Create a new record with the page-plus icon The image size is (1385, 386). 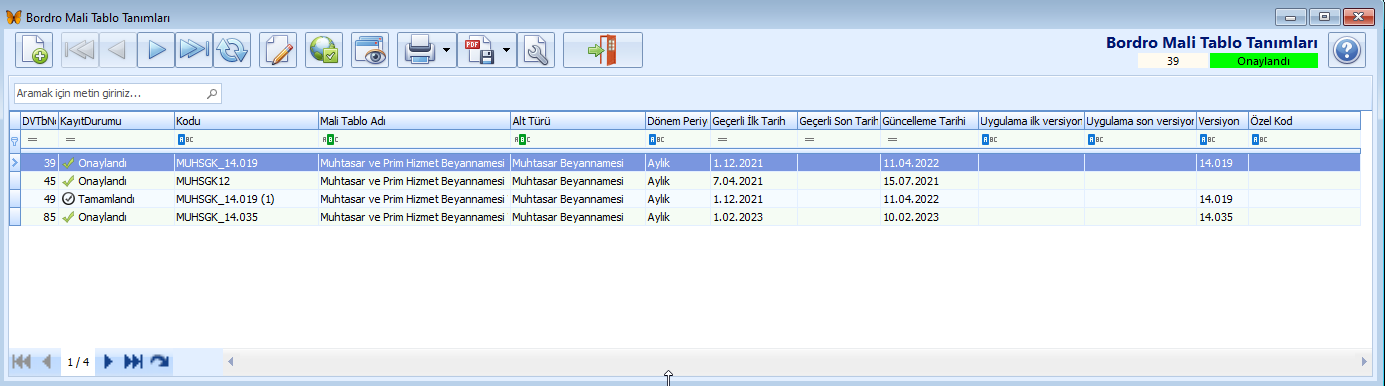35,50
